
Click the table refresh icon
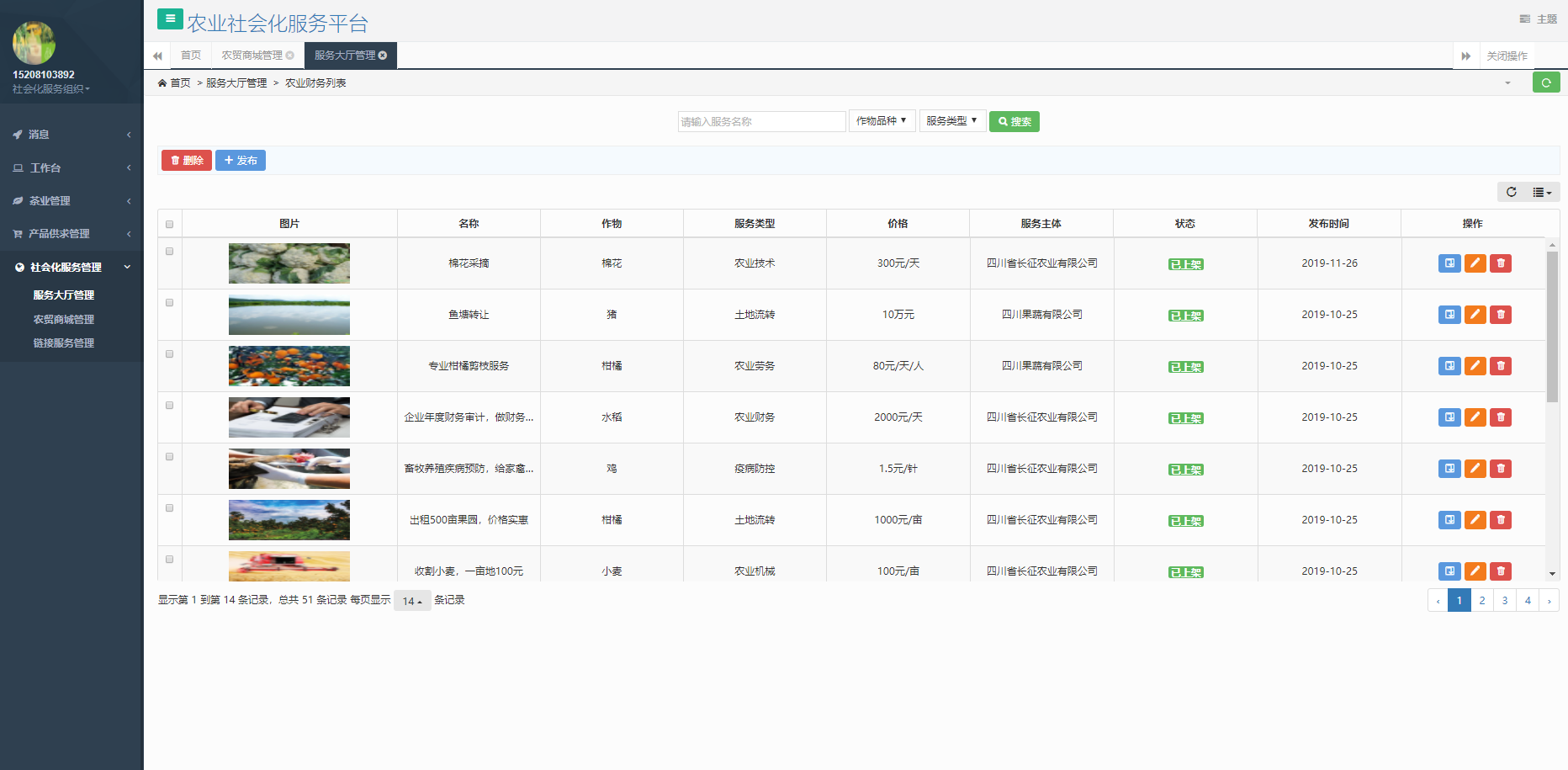pos(1511,192)
